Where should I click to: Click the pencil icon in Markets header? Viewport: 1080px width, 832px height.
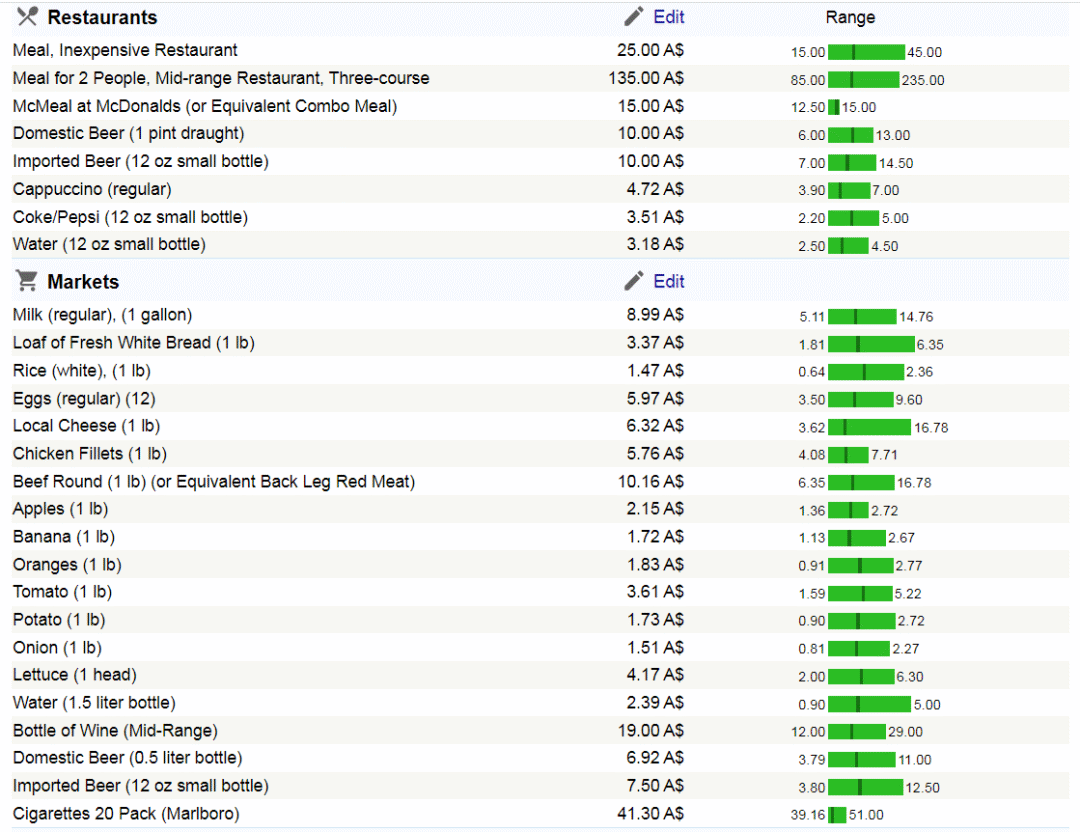634,282
